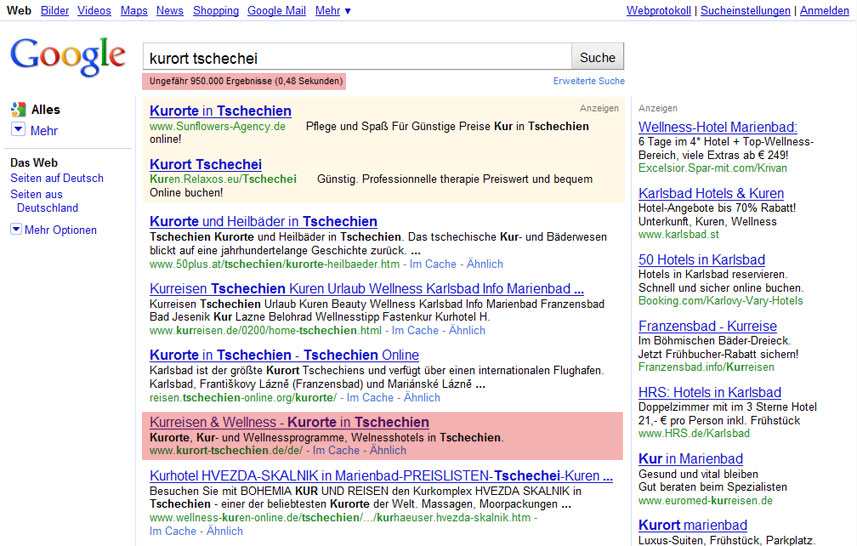857x546 pixels.
Task: Click Ähnlich for the wellness-kuren-online.de result
Action: (225, 531)
